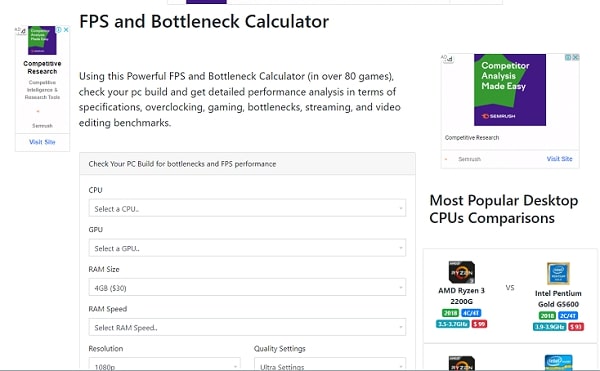
Task: Click the AMD Ryzen 3 2200G name link
Action: 461,296
